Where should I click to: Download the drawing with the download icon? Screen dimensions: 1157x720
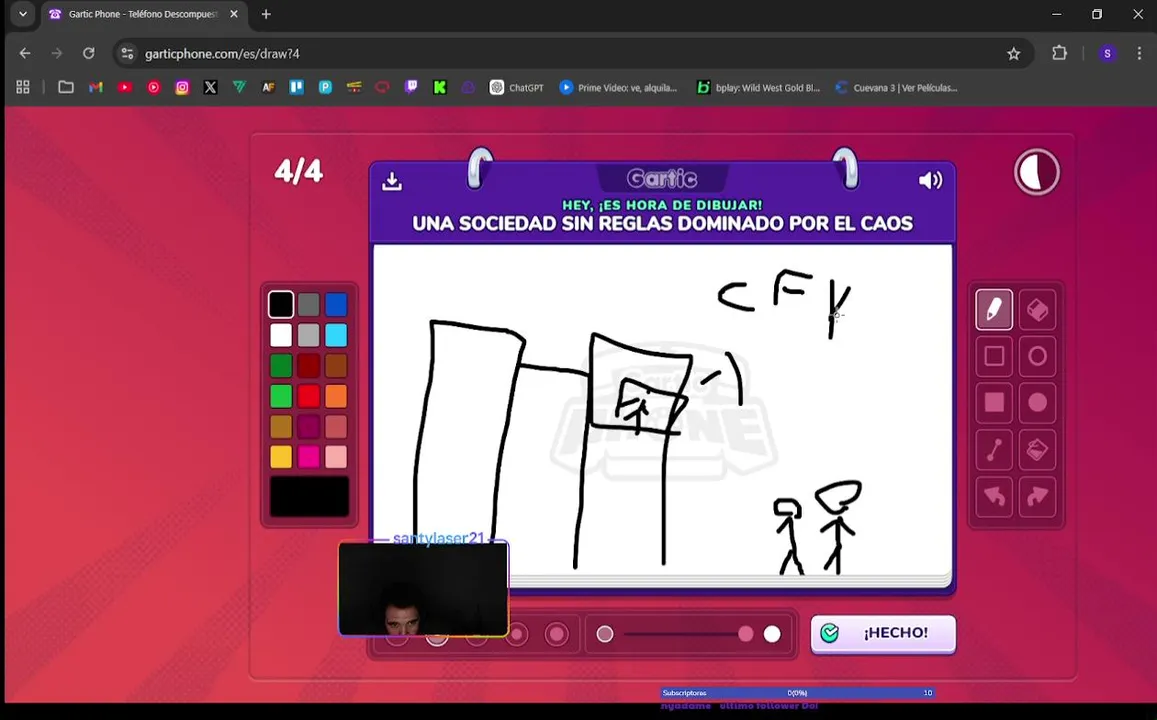[392, 181]
